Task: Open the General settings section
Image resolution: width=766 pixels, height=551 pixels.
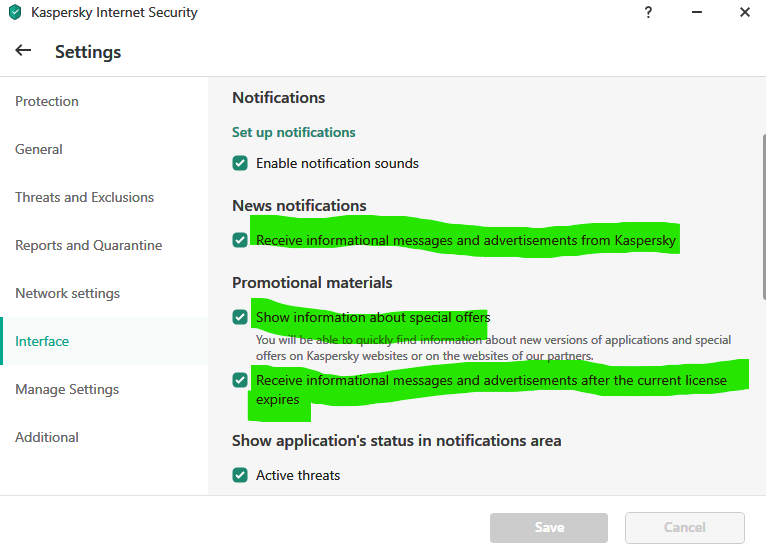Action: pyautogui.click(x=104, y=149)
